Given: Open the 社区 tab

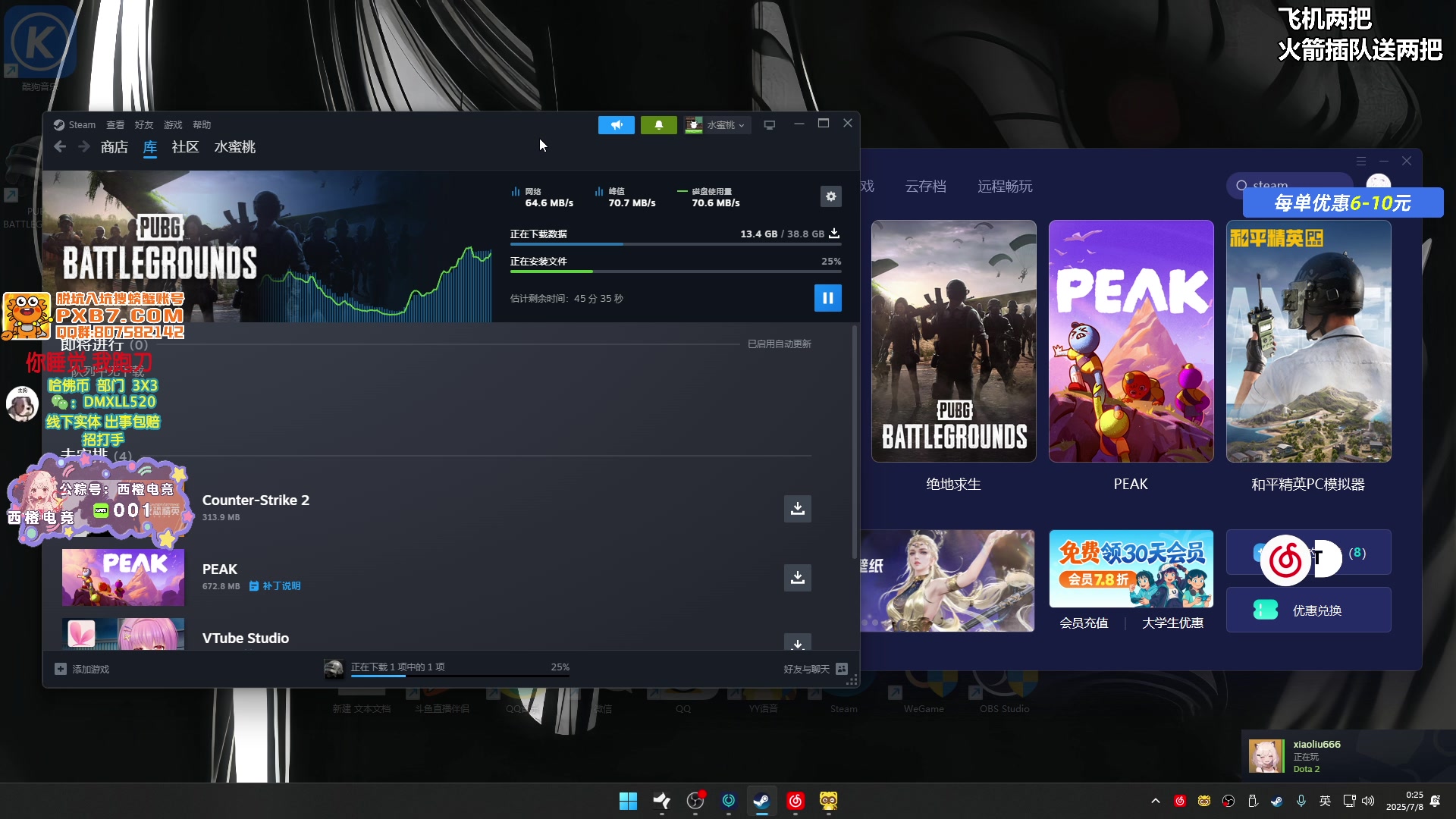Looking at the screenshot, I should [185, 147].
